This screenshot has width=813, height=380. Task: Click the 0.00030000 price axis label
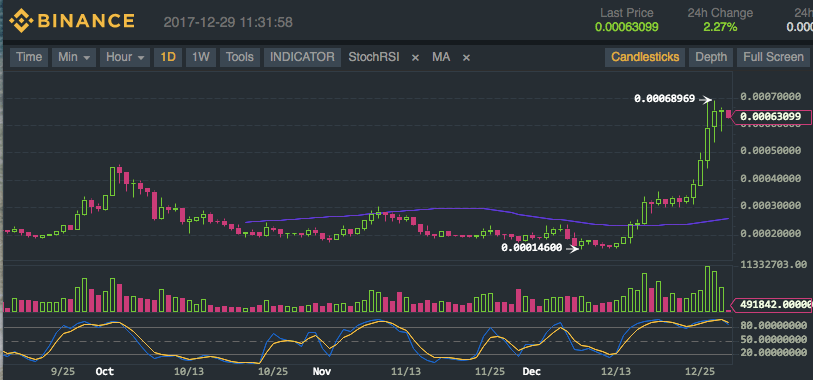(x=772, y=206)
